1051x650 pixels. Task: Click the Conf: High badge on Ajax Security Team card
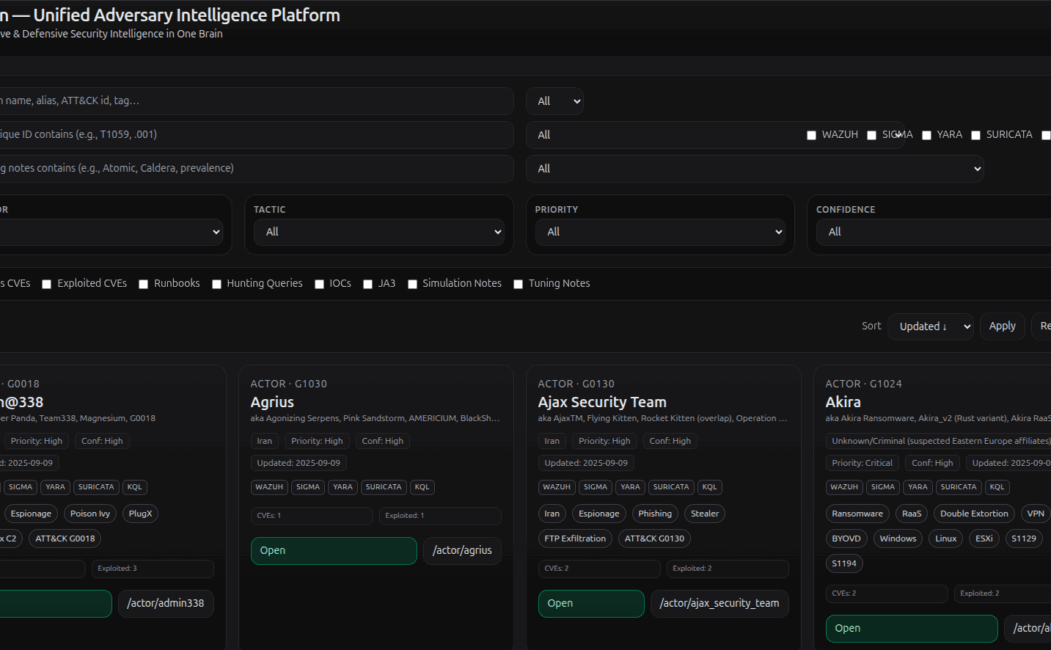pyautogui.click(x=670, y=441)
